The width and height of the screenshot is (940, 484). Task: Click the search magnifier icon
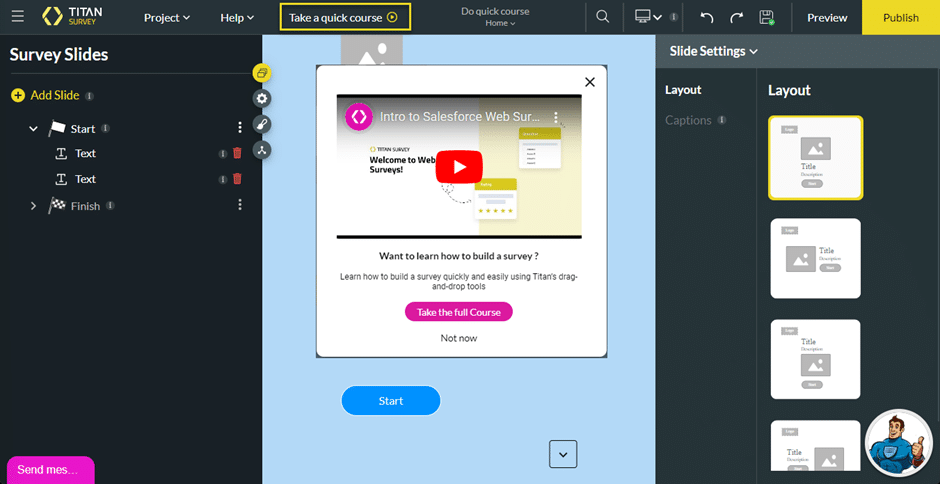602,17
